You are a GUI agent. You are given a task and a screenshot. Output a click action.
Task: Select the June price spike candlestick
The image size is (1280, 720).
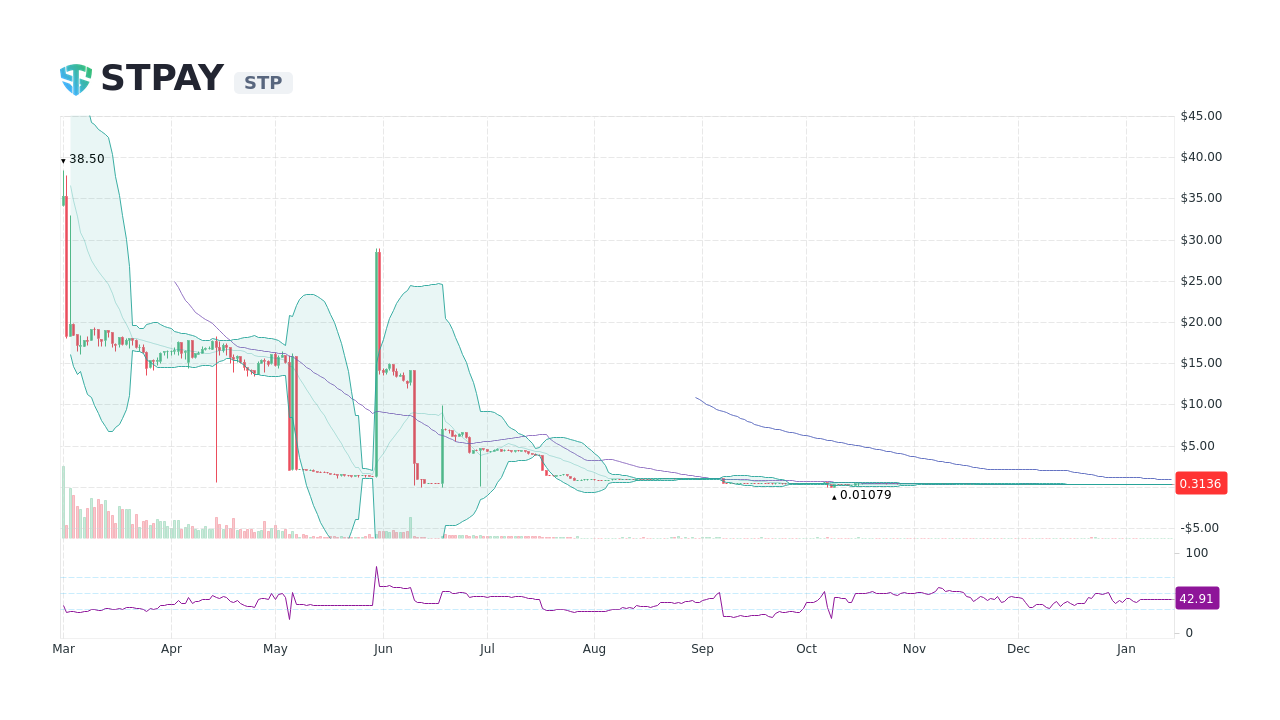378,300
